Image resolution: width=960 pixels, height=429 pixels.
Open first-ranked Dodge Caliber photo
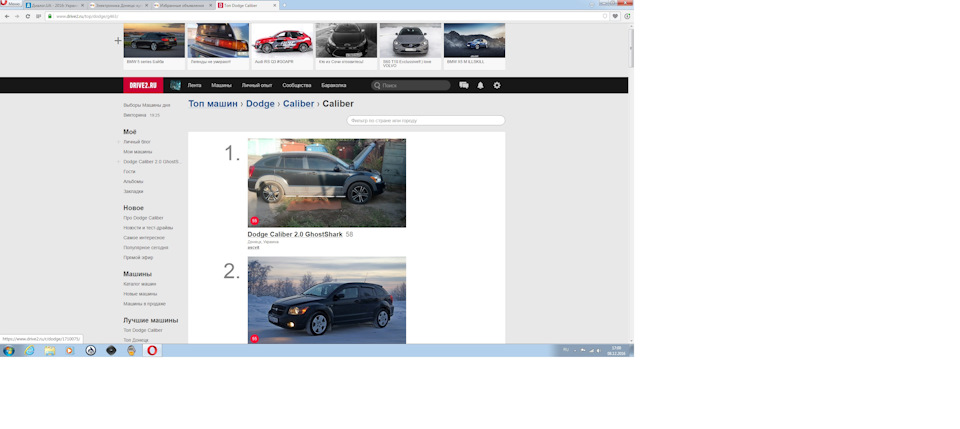[x=326, y=183]
